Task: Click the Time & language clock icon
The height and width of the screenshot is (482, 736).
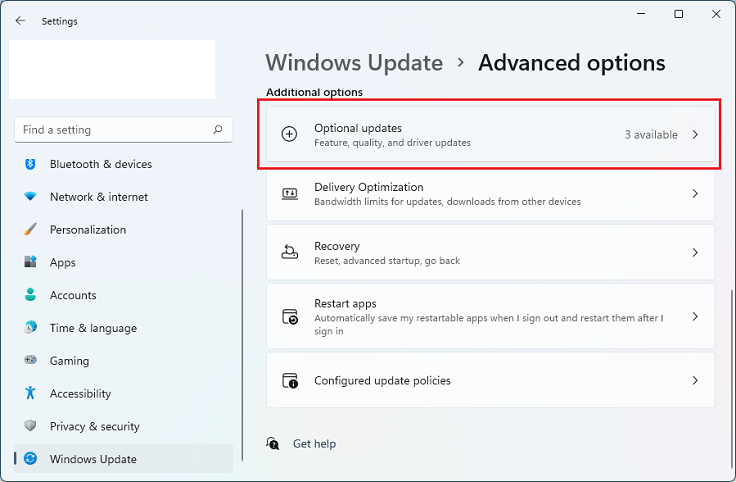Action: 30,328
